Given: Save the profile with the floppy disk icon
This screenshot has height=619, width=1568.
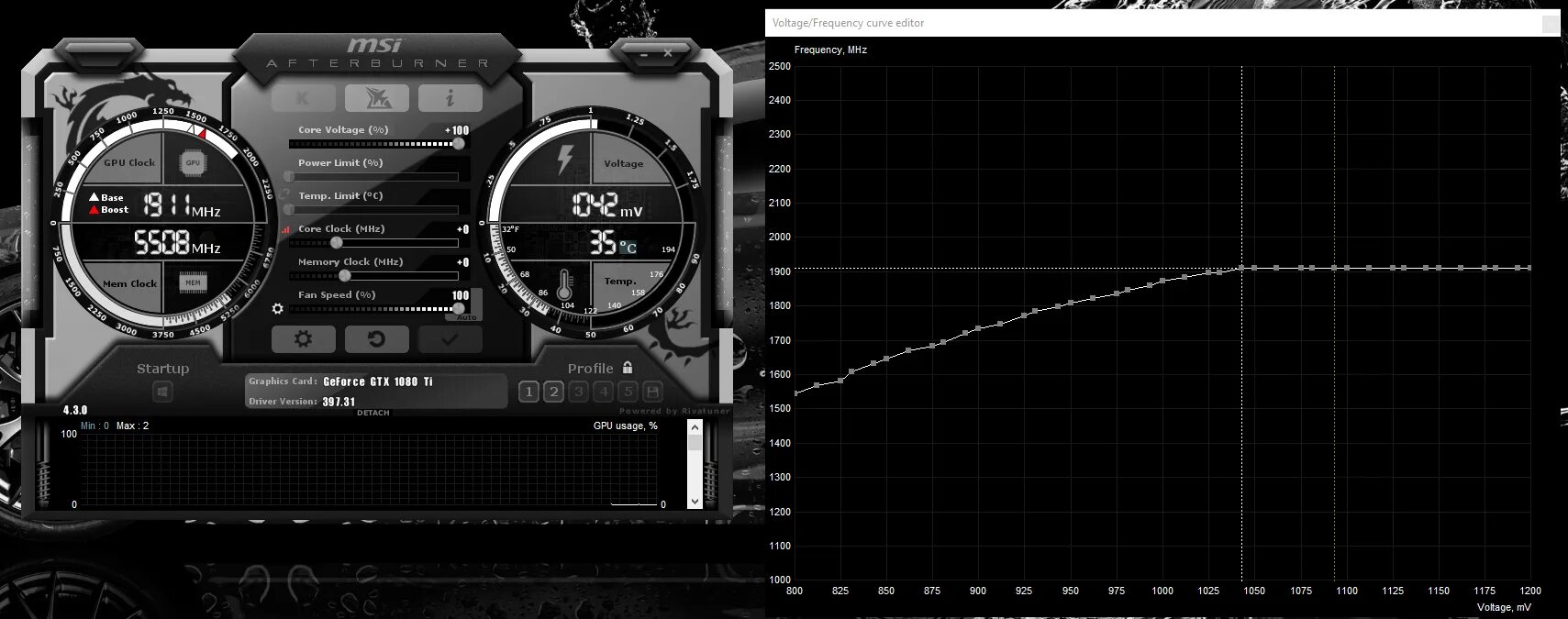Looking at the screenshot, I should 652,392.
